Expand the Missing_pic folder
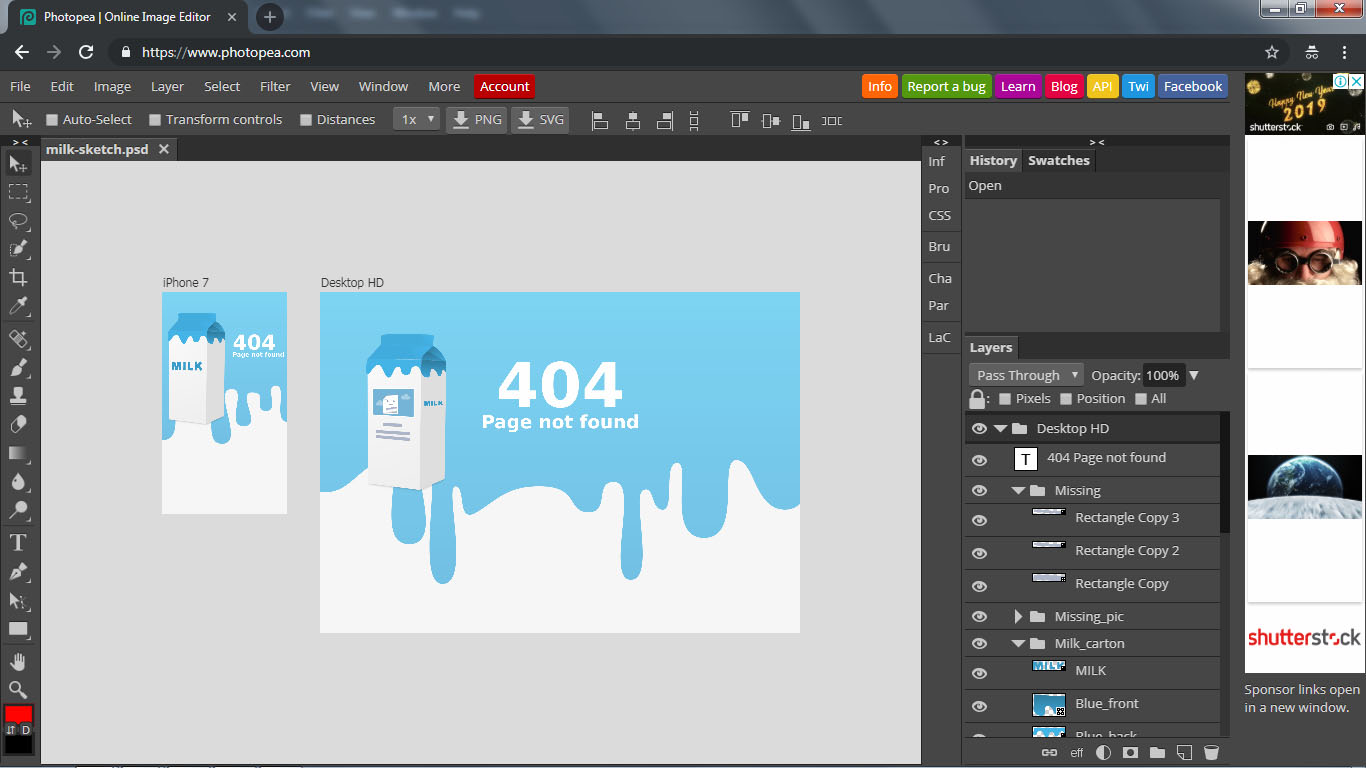Image resolution: width=1366 pixels, height=768 pixels. click(1018, 616)
